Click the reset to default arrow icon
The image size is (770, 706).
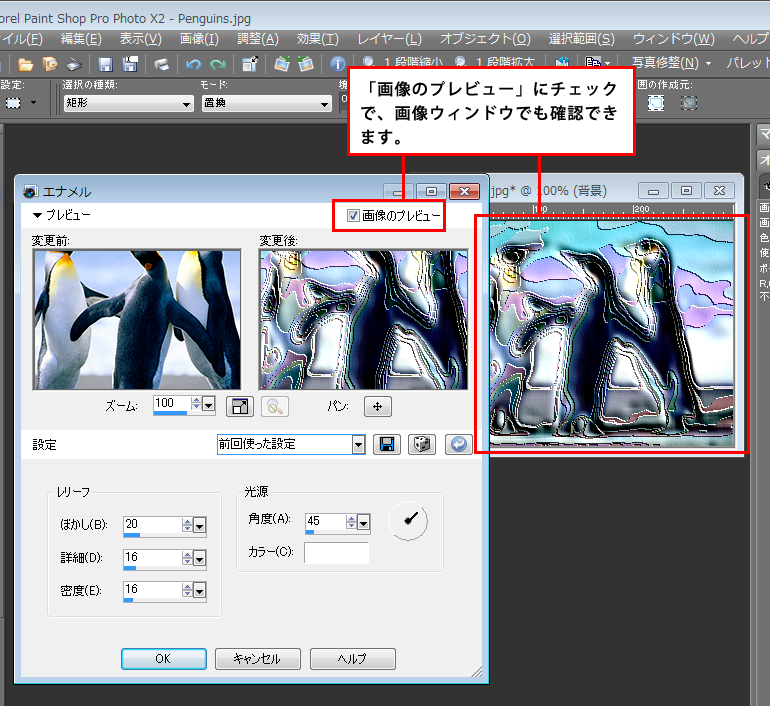click(x=459, y=444)
